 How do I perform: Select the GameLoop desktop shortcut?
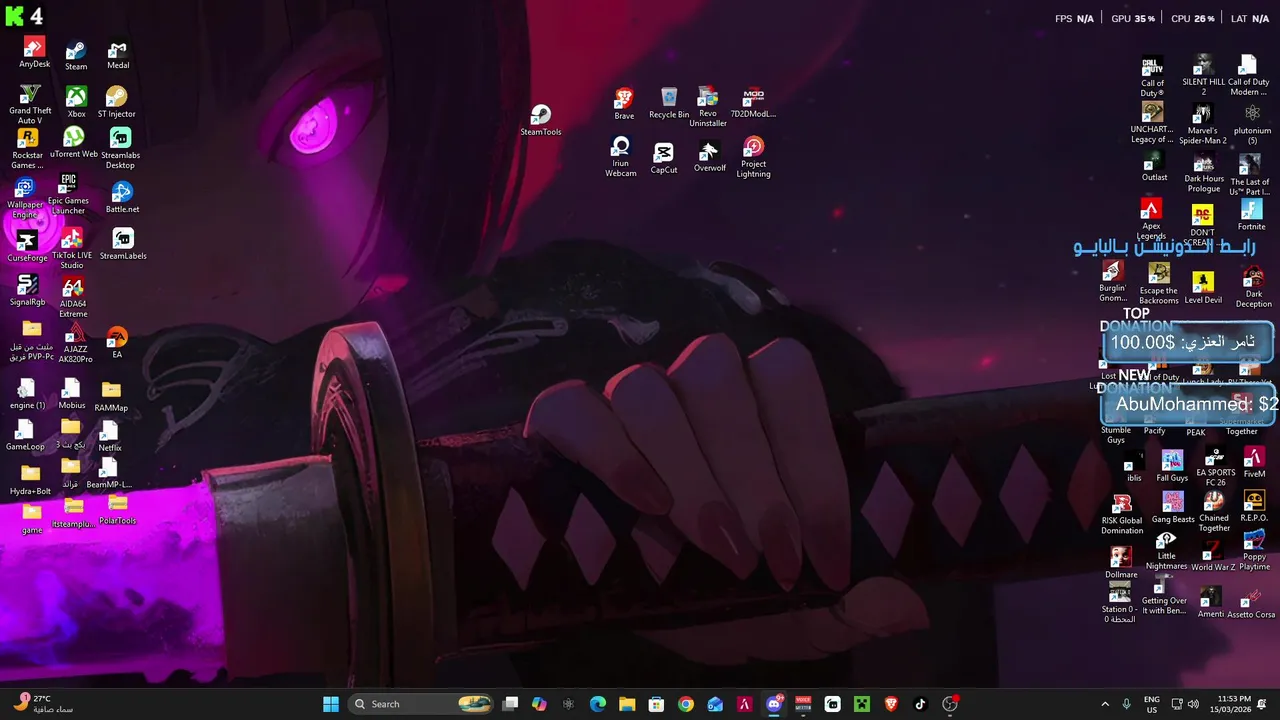pos(25,435)
